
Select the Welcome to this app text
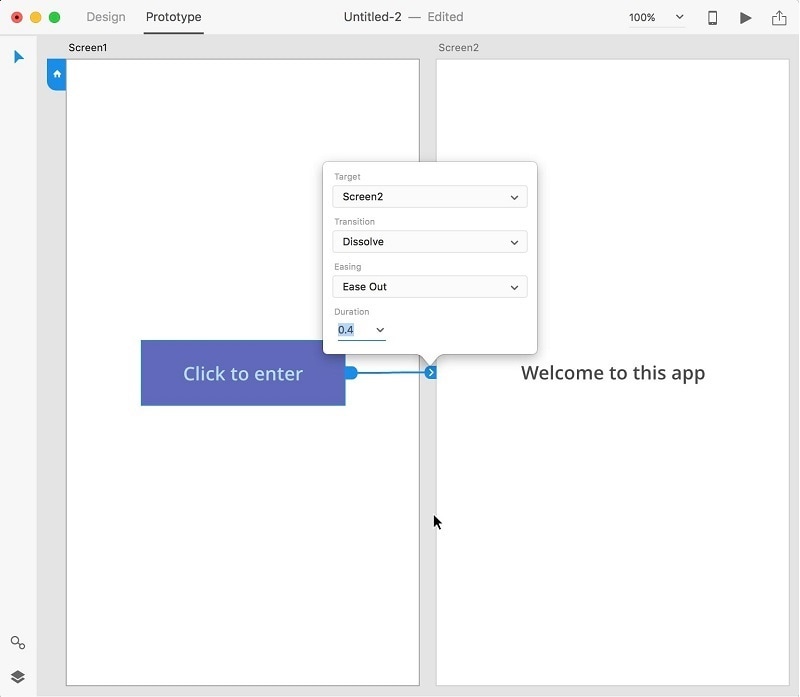pos(613,373)
